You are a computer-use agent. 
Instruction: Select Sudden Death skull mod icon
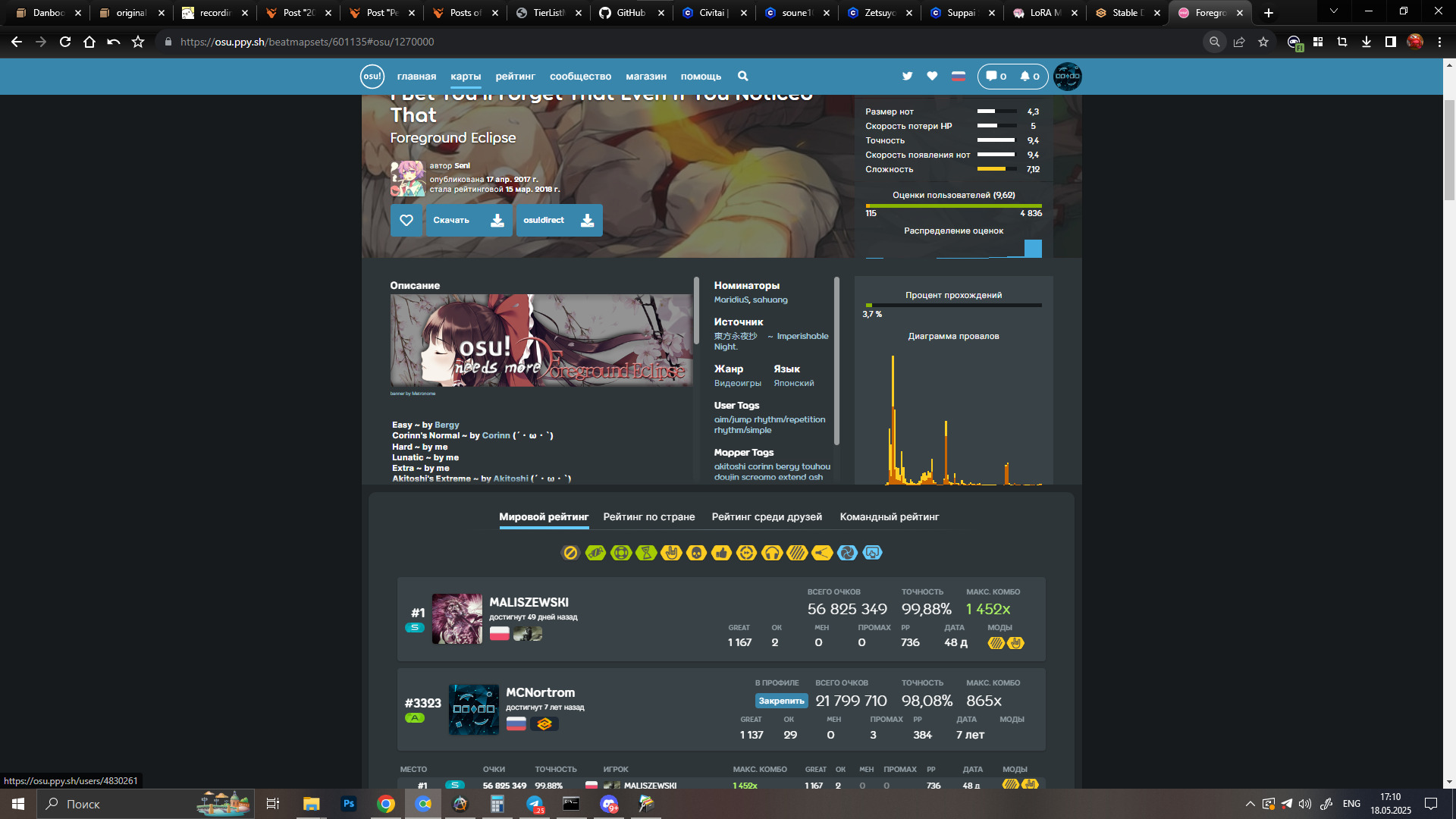tap(696, 553)
